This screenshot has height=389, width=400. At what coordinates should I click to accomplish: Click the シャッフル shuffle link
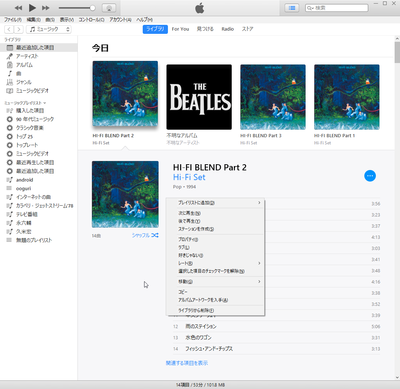click(x=145, y=235)
